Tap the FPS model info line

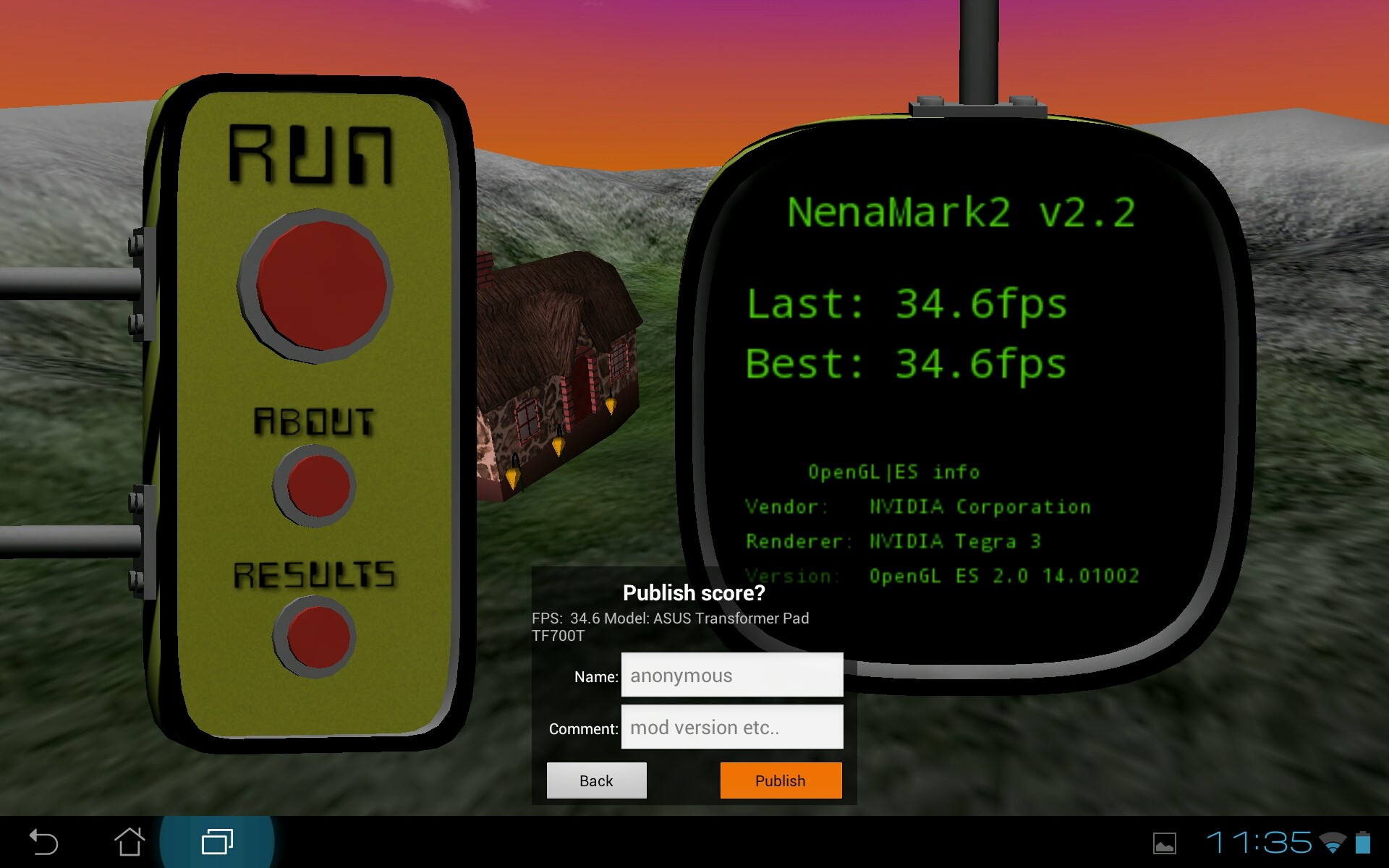click(x=671, y=627)
